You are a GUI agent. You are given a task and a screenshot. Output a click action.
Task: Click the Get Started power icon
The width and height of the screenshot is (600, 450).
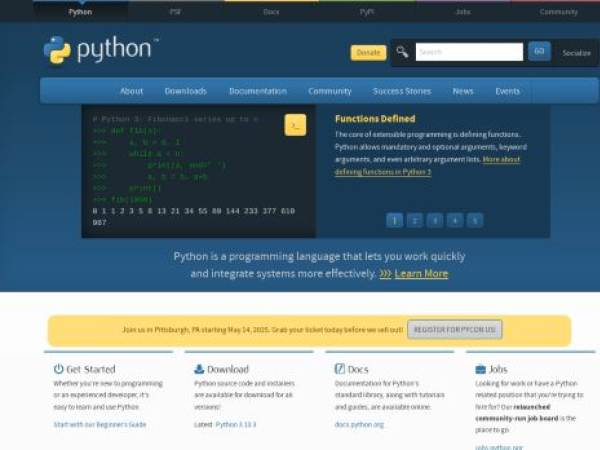tap(58, 369)
